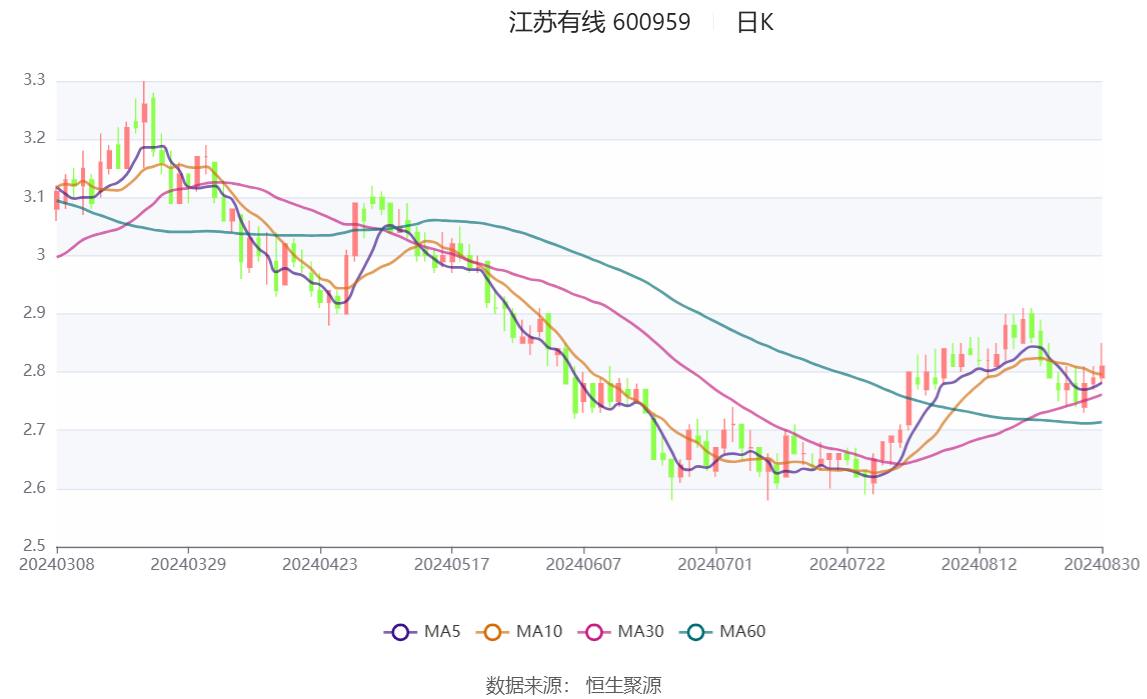Toggle the MA5 legend series
This screenshot has height=699, width=1147.
click(x=422, y=632)
